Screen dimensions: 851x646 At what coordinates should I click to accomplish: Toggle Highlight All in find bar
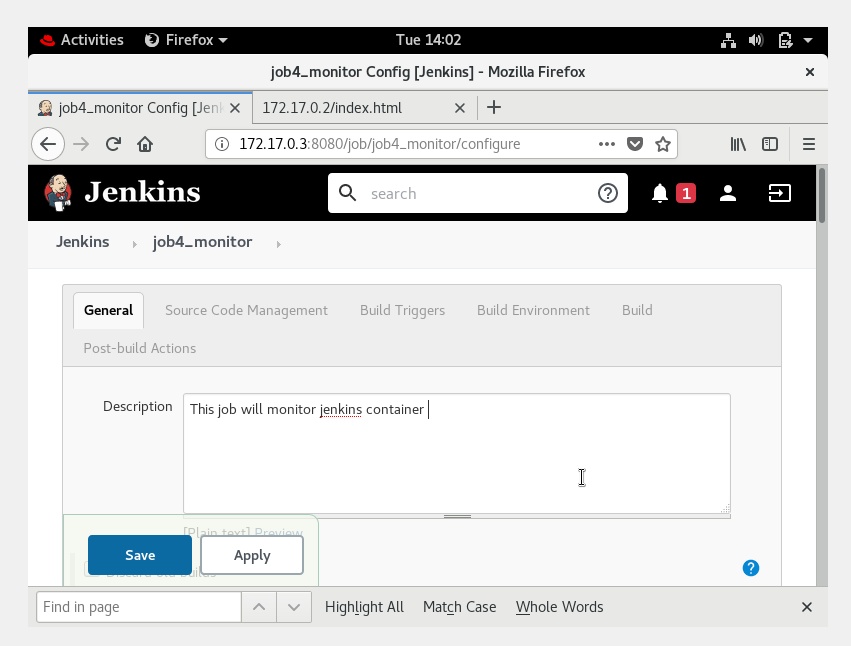tap(364, 607)
